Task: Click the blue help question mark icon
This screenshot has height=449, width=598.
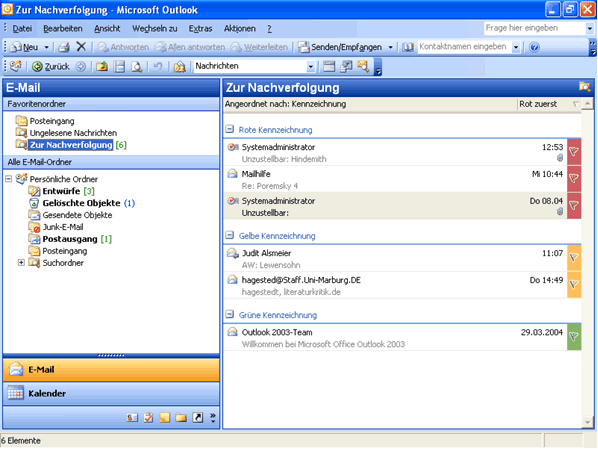Action: point(534,47)
